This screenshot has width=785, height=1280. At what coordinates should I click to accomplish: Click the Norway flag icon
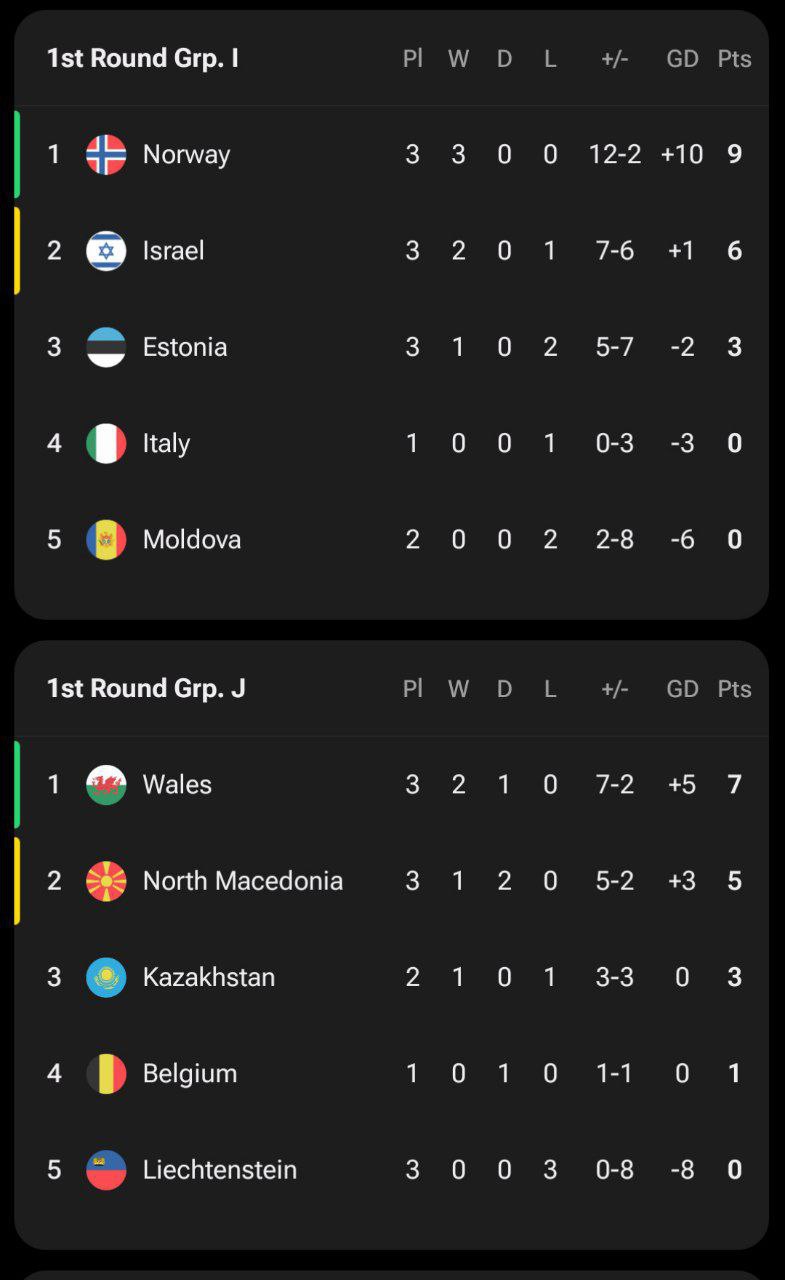106,154
